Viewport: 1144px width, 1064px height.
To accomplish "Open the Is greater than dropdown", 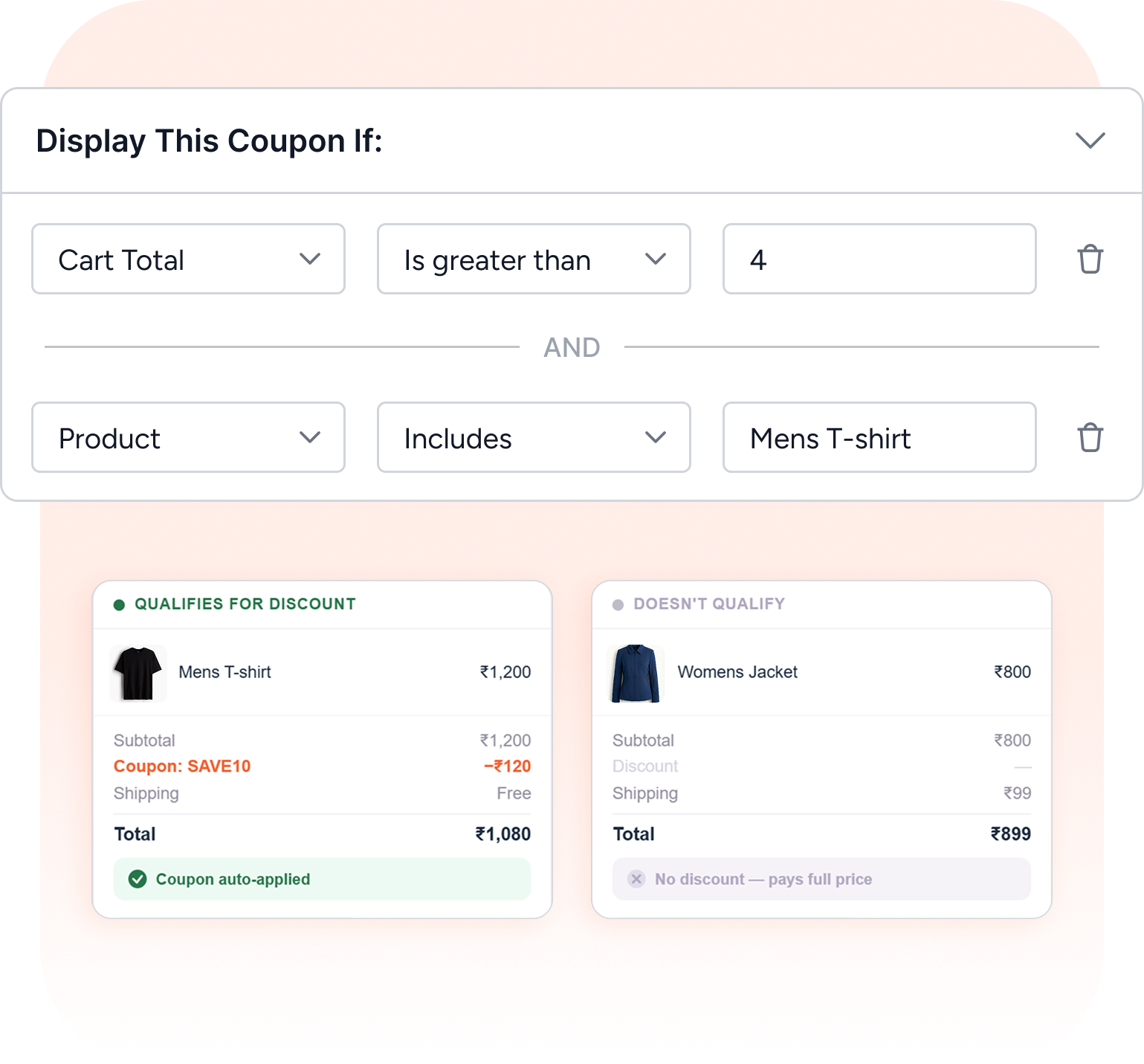I will [x=534, y=259].
